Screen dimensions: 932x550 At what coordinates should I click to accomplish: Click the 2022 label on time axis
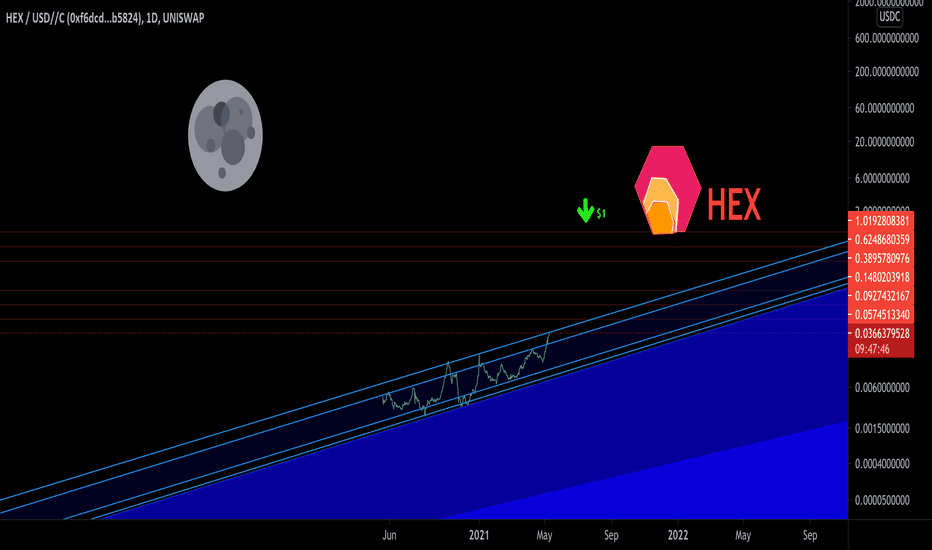[x=678, y=535]
